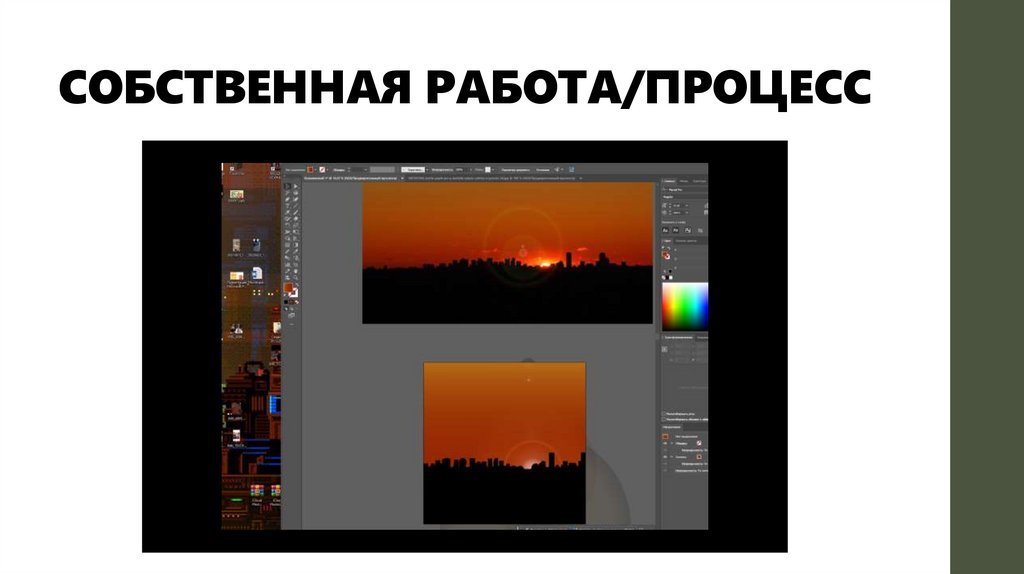Open the graphic Style swatch dropdown
This screenshot has height=574, width=1024.
pyautogui.click(x=493, y=170)
